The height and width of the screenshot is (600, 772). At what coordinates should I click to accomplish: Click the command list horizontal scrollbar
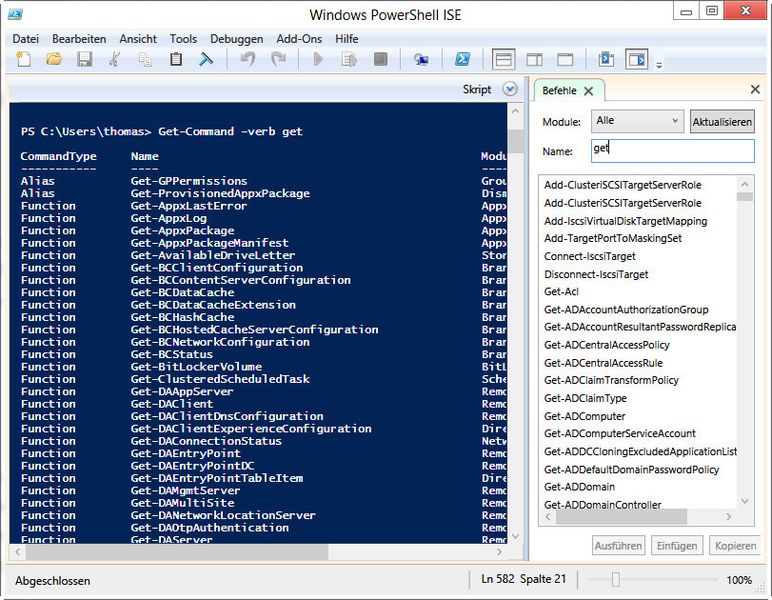638,516
